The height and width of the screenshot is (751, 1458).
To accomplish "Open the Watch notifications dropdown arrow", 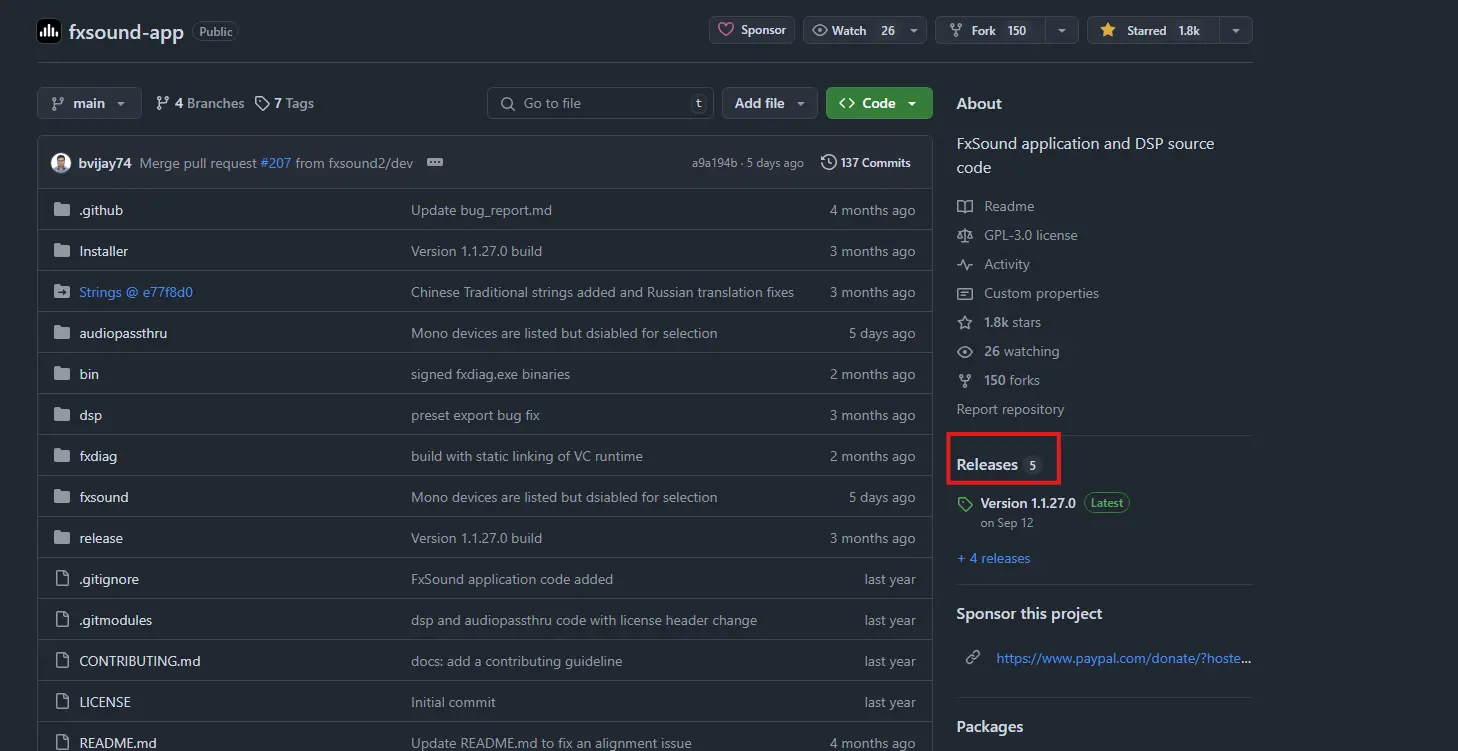I will click(x=914, y=30).
